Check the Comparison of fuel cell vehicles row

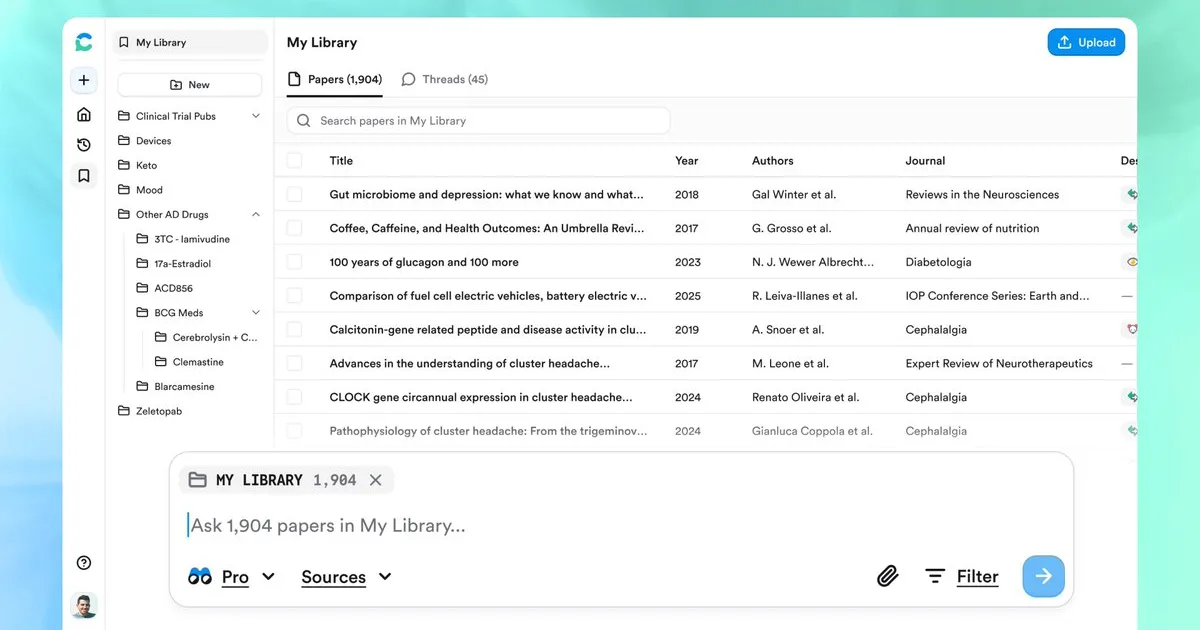click(x=294, y=296)
